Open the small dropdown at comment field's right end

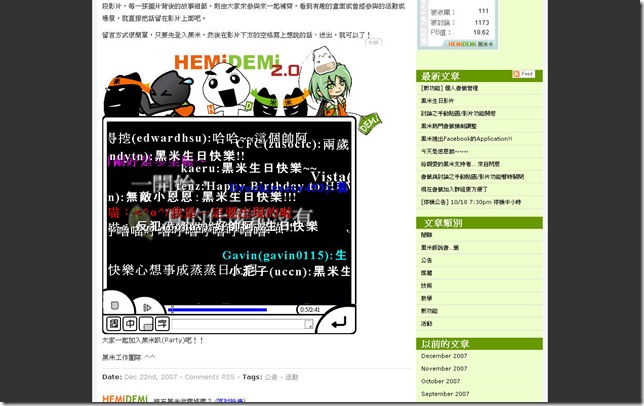click(x=308, y=324)
